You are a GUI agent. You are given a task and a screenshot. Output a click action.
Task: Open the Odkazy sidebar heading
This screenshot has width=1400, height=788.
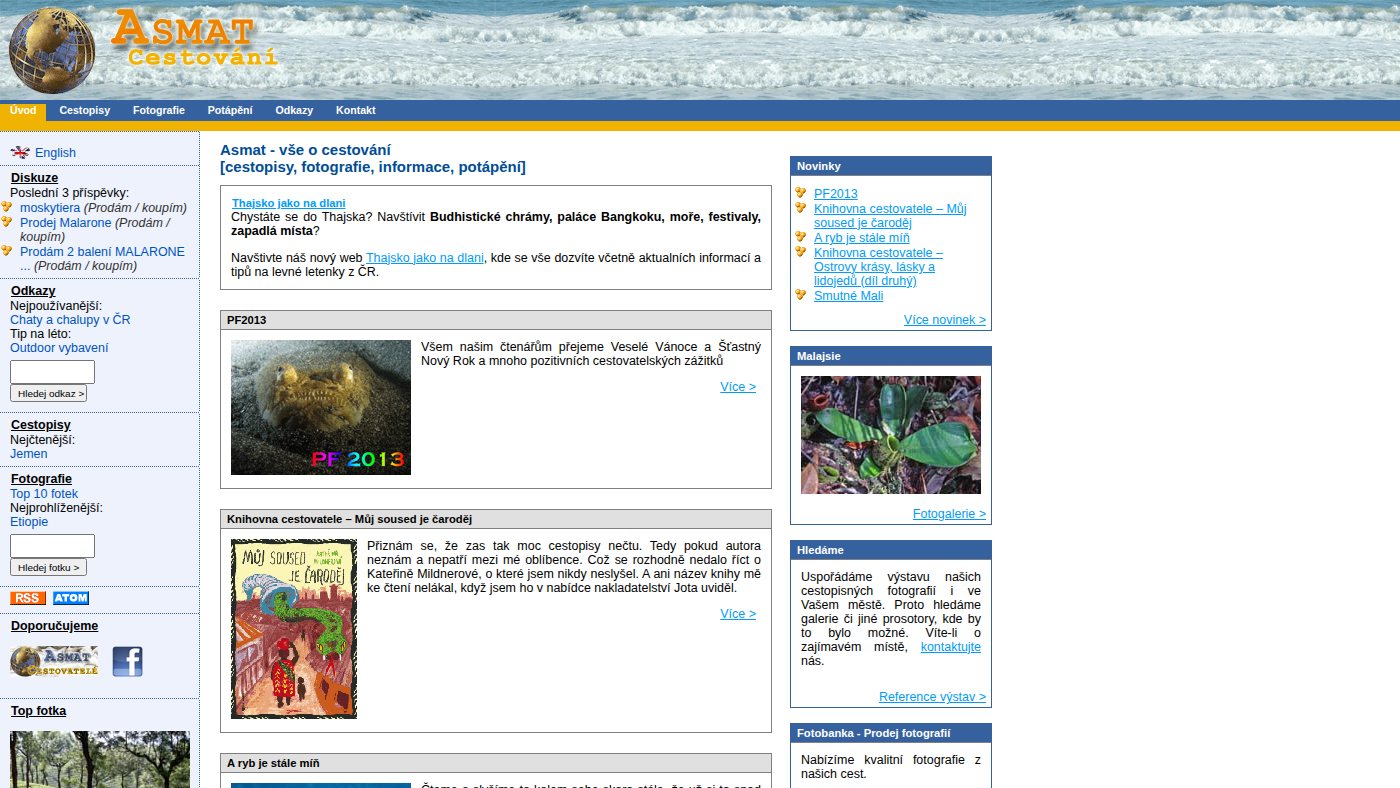point(33,291)
